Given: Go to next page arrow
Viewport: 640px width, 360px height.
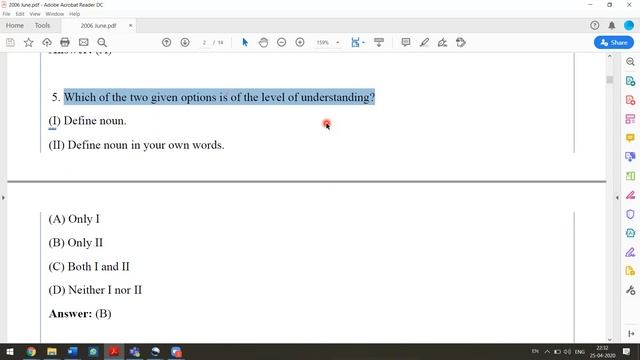Looking at the screenshot, I should [x=185, y=42].
